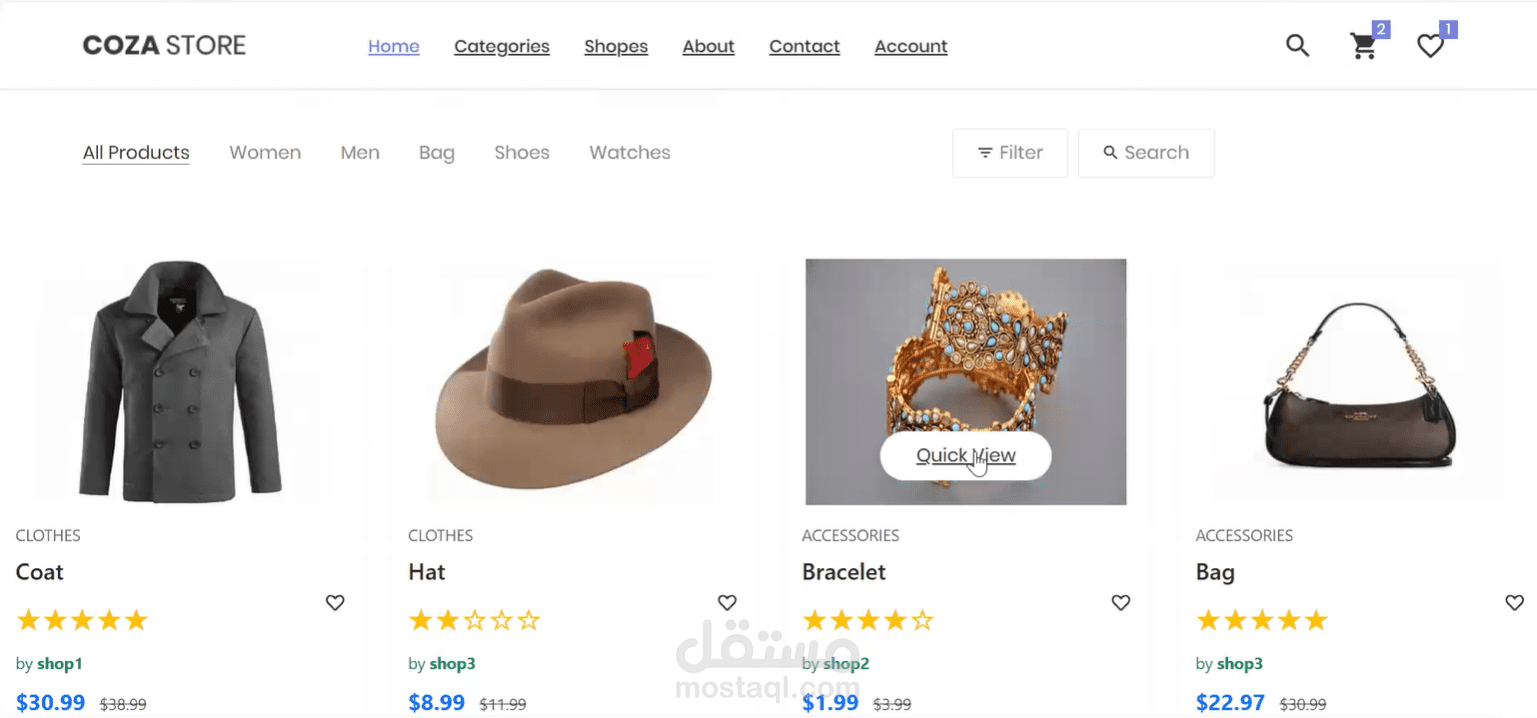
Task: Open the header search magnifier icon
Action: click(1297, 45)
